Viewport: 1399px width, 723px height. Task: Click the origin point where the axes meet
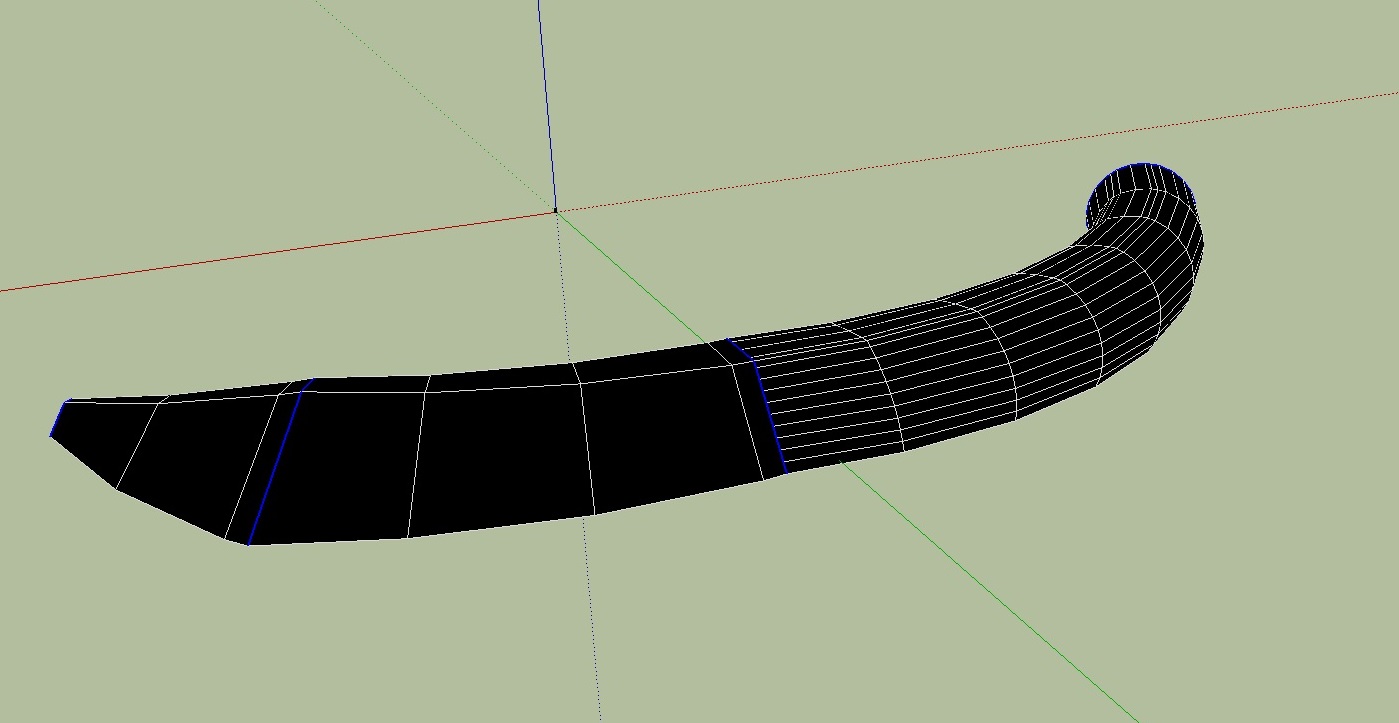tap(555, 210)
